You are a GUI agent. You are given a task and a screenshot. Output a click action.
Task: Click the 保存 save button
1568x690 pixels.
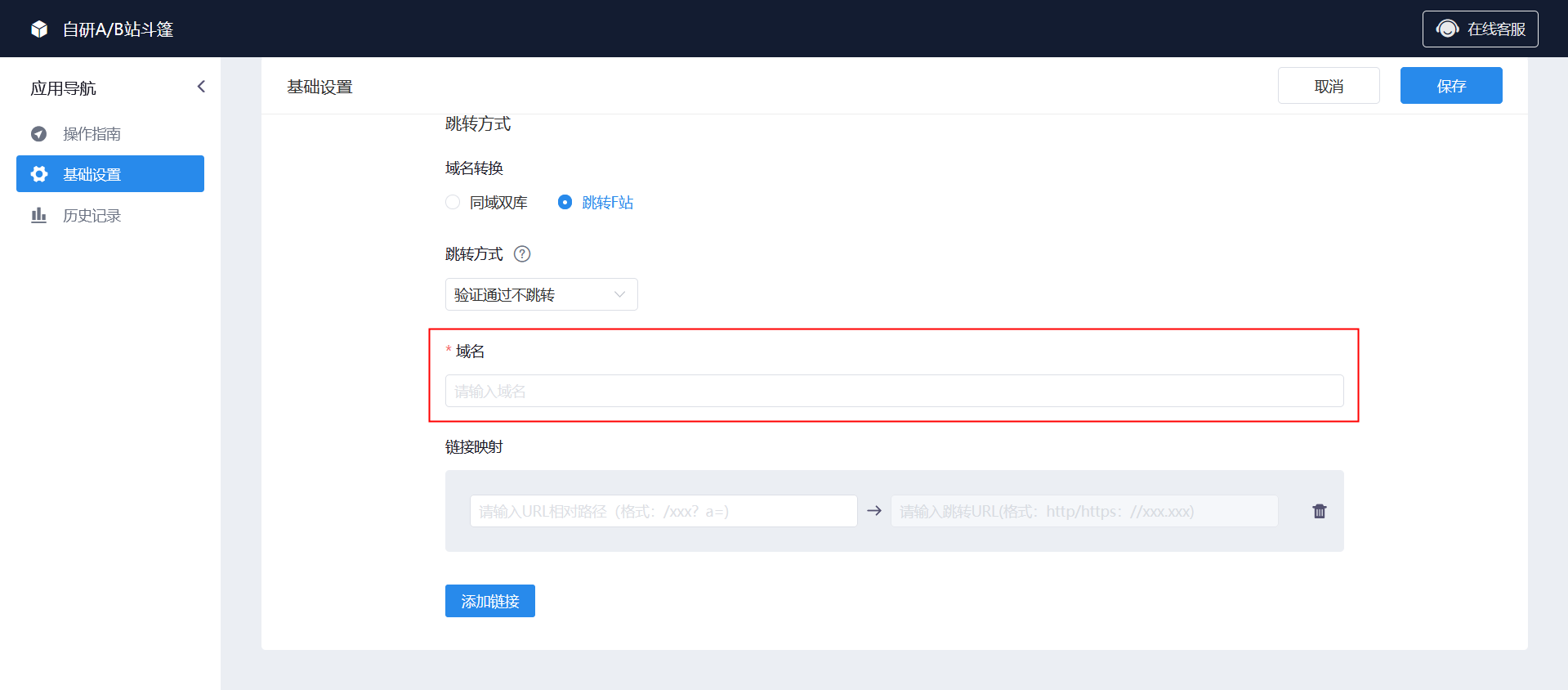(x=1451, y=86)
